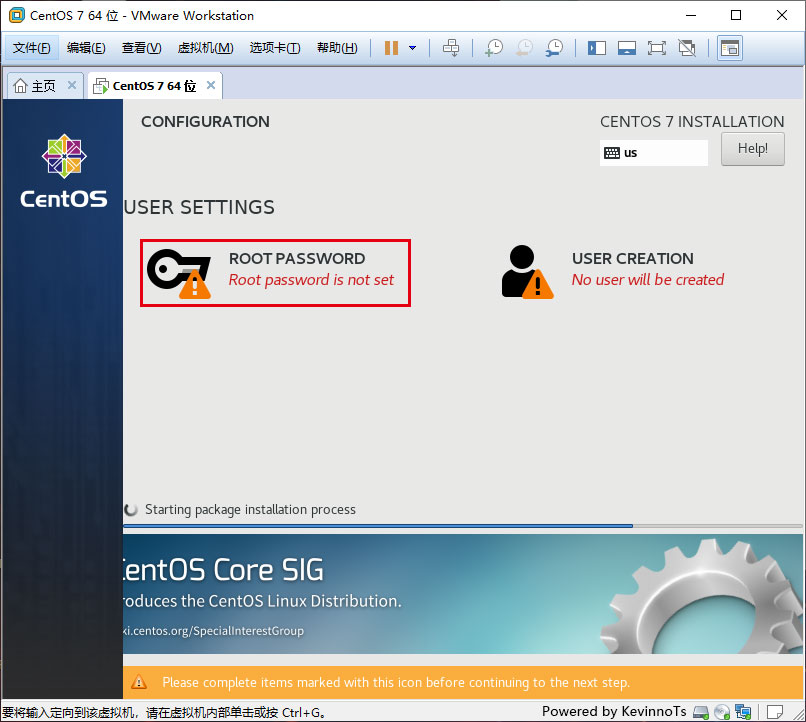Switch to full screen mode icon
The height and width of the screenshot is (722, 806).
click(x=656, y=48)
